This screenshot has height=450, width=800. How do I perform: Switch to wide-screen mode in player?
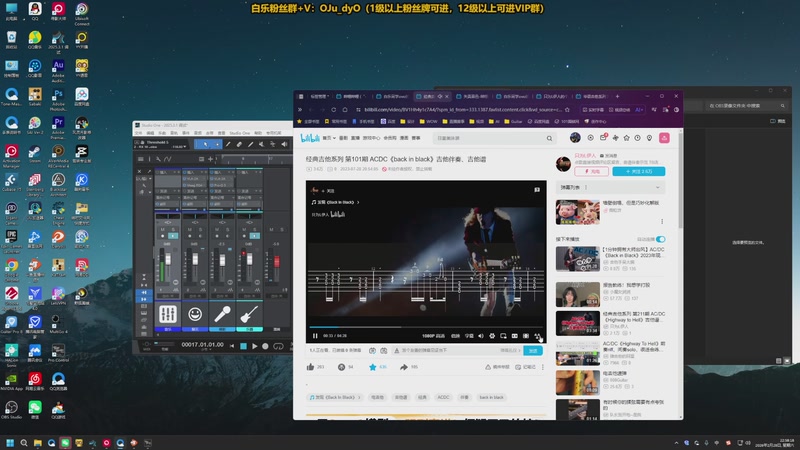[x=514, y=336]
